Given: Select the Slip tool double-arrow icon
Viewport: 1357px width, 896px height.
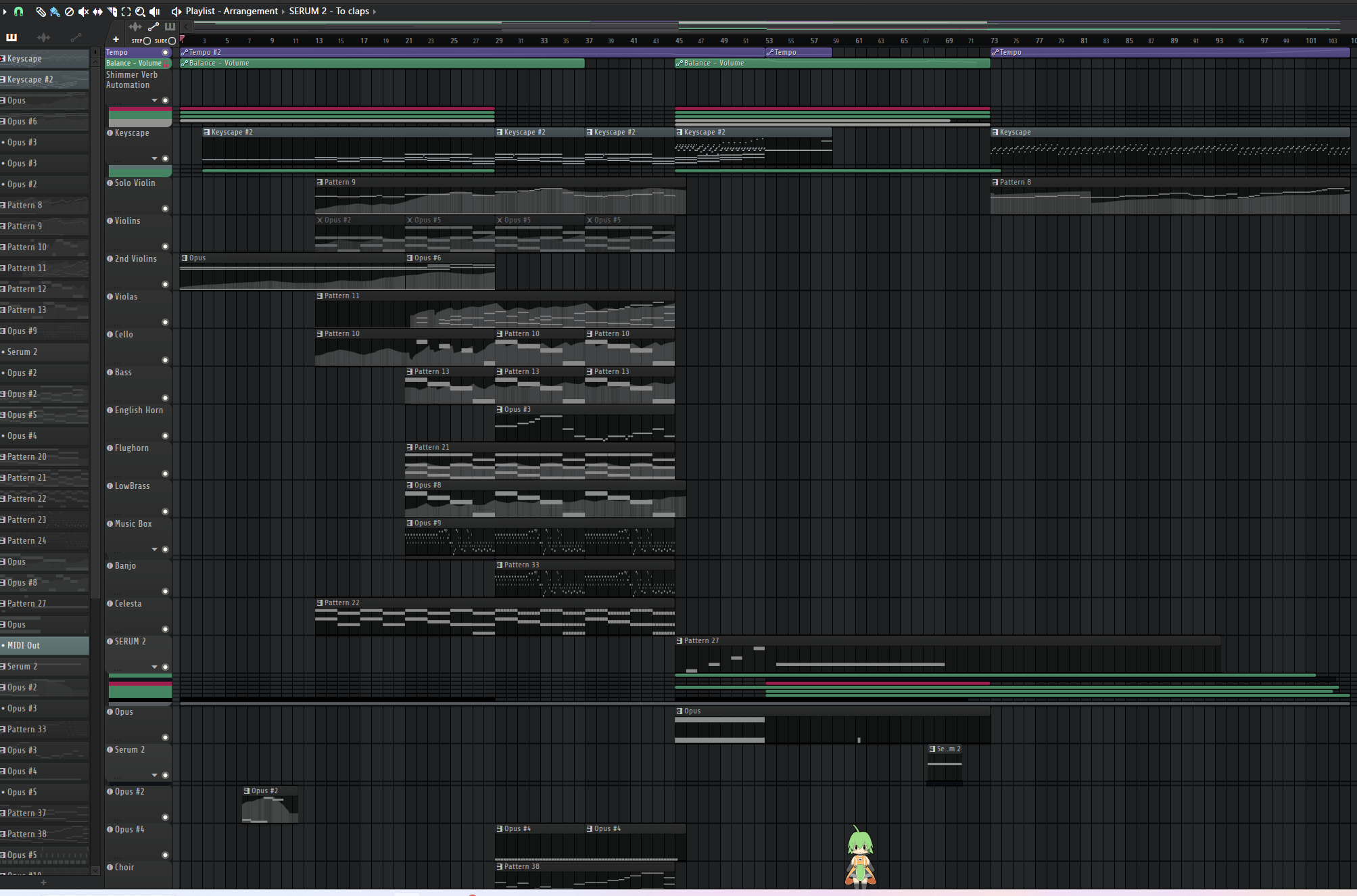Looking at the screenshot, I should point(97,11).
